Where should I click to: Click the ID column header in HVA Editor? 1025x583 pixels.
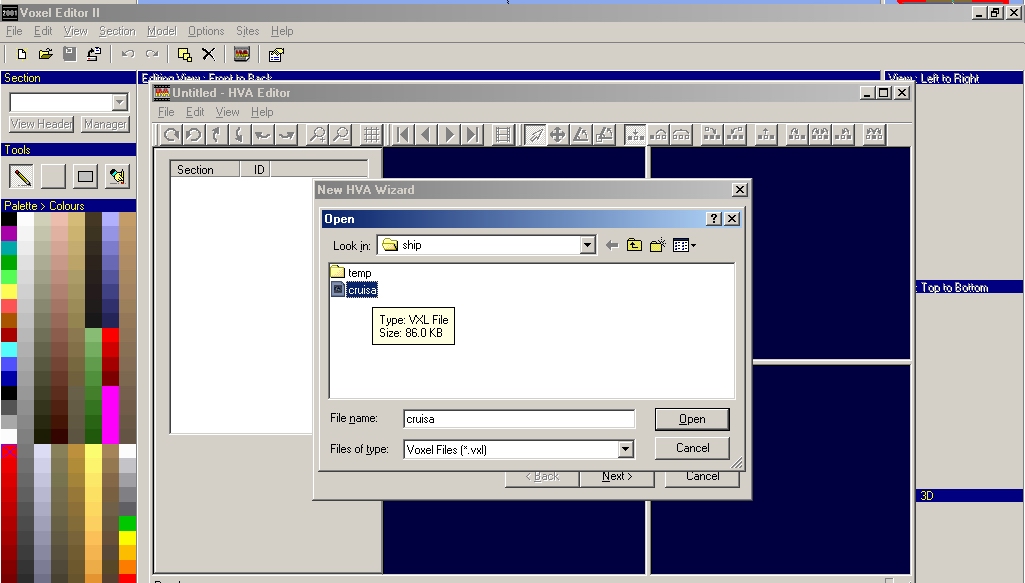pos(256,169)
